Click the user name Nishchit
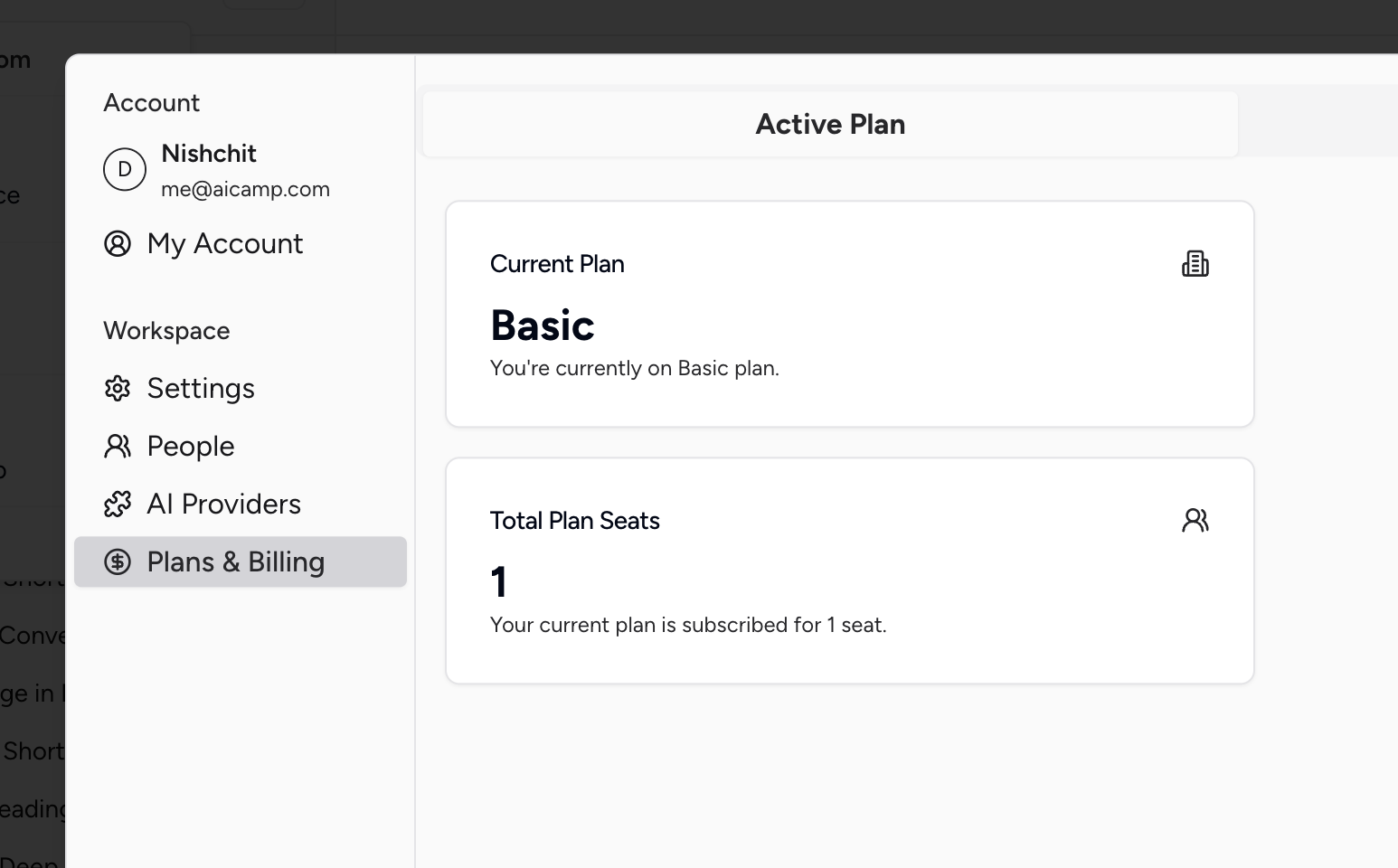 click(x=209, y=153)
